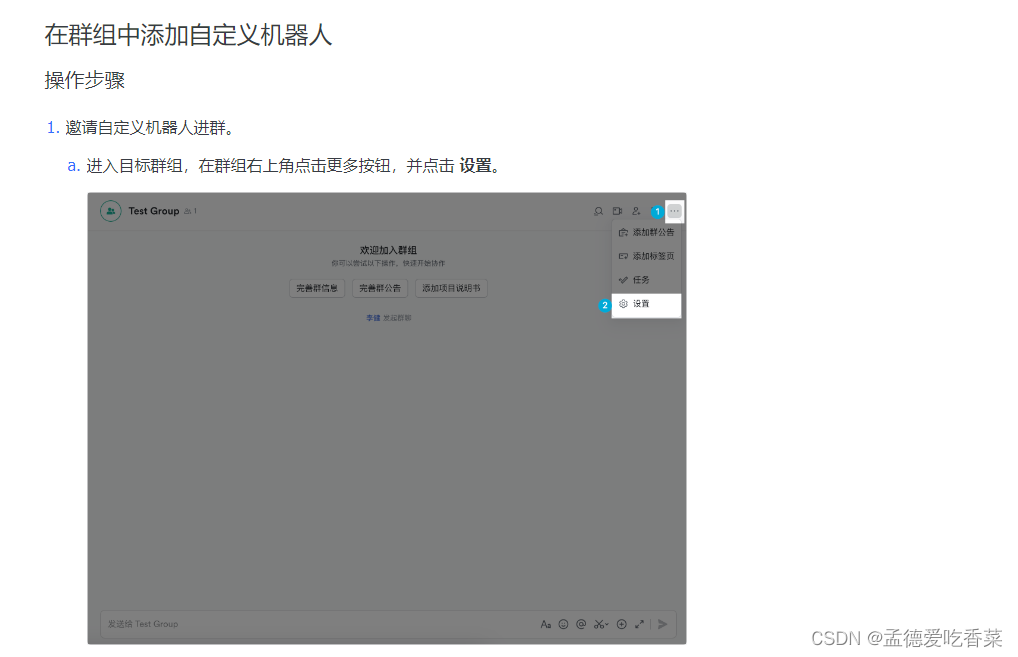Open user link 李键 in chat
Screen dimensions: 1018x657
coord(372,317)
